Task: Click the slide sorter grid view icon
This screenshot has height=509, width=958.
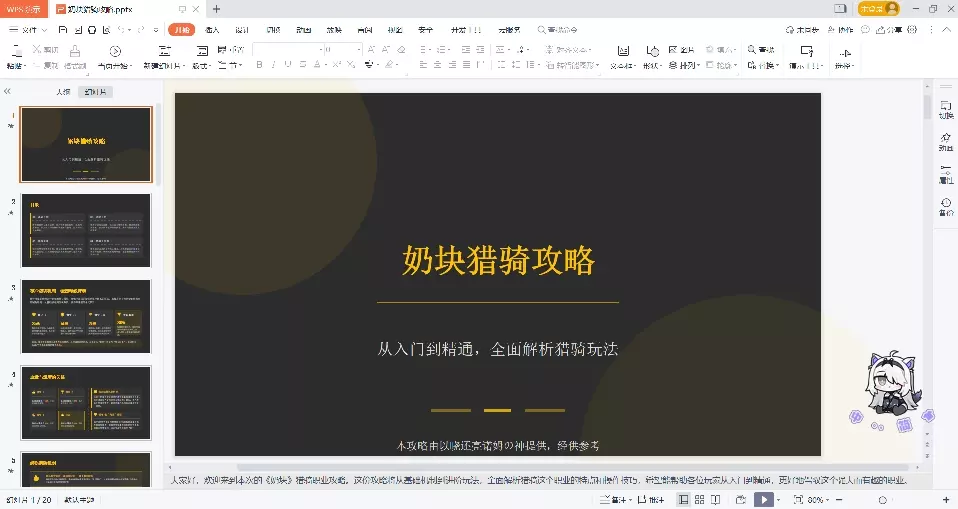Action: [700, 500]
